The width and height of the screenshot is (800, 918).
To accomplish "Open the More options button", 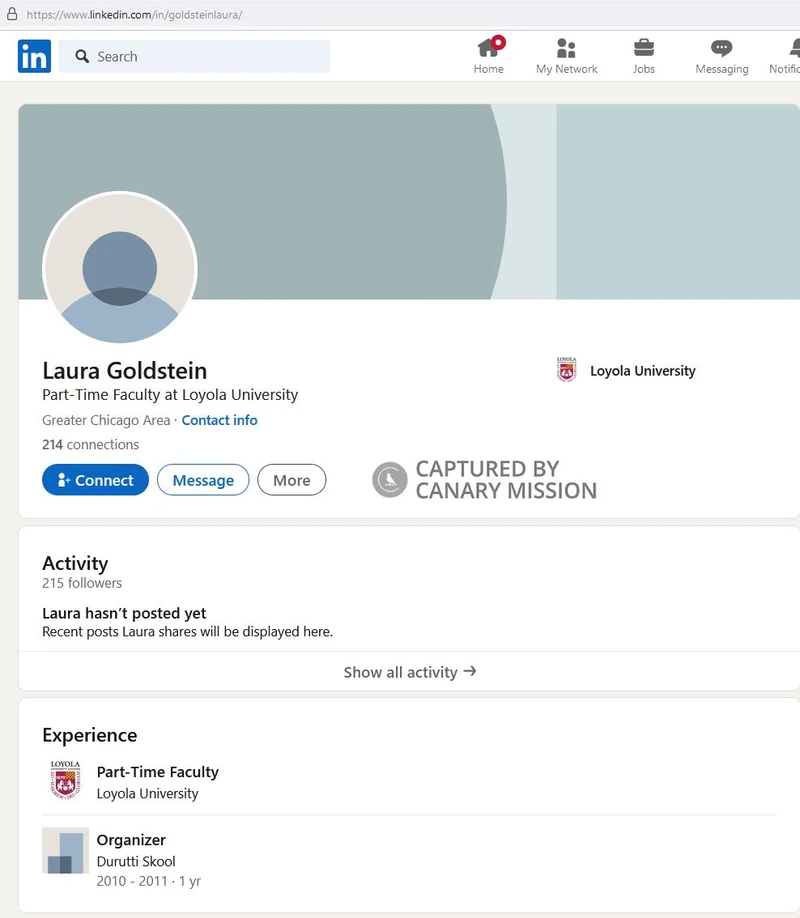I will [x=292, y=480].
